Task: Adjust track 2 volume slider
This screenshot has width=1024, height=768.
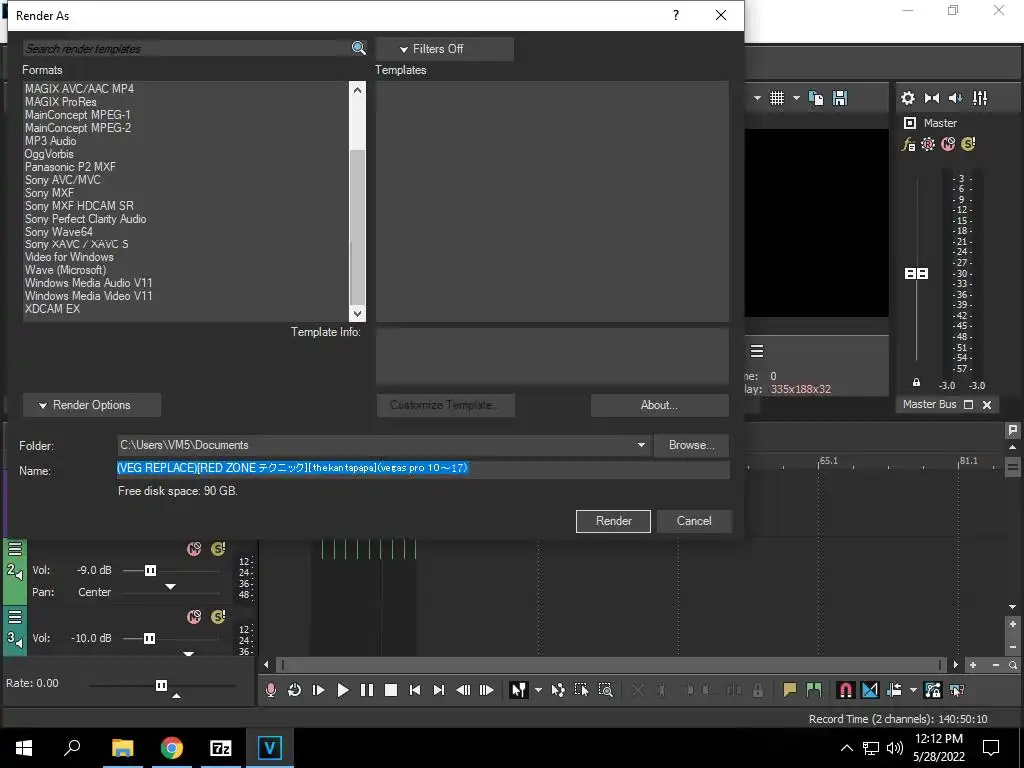Action: point(150,571)
